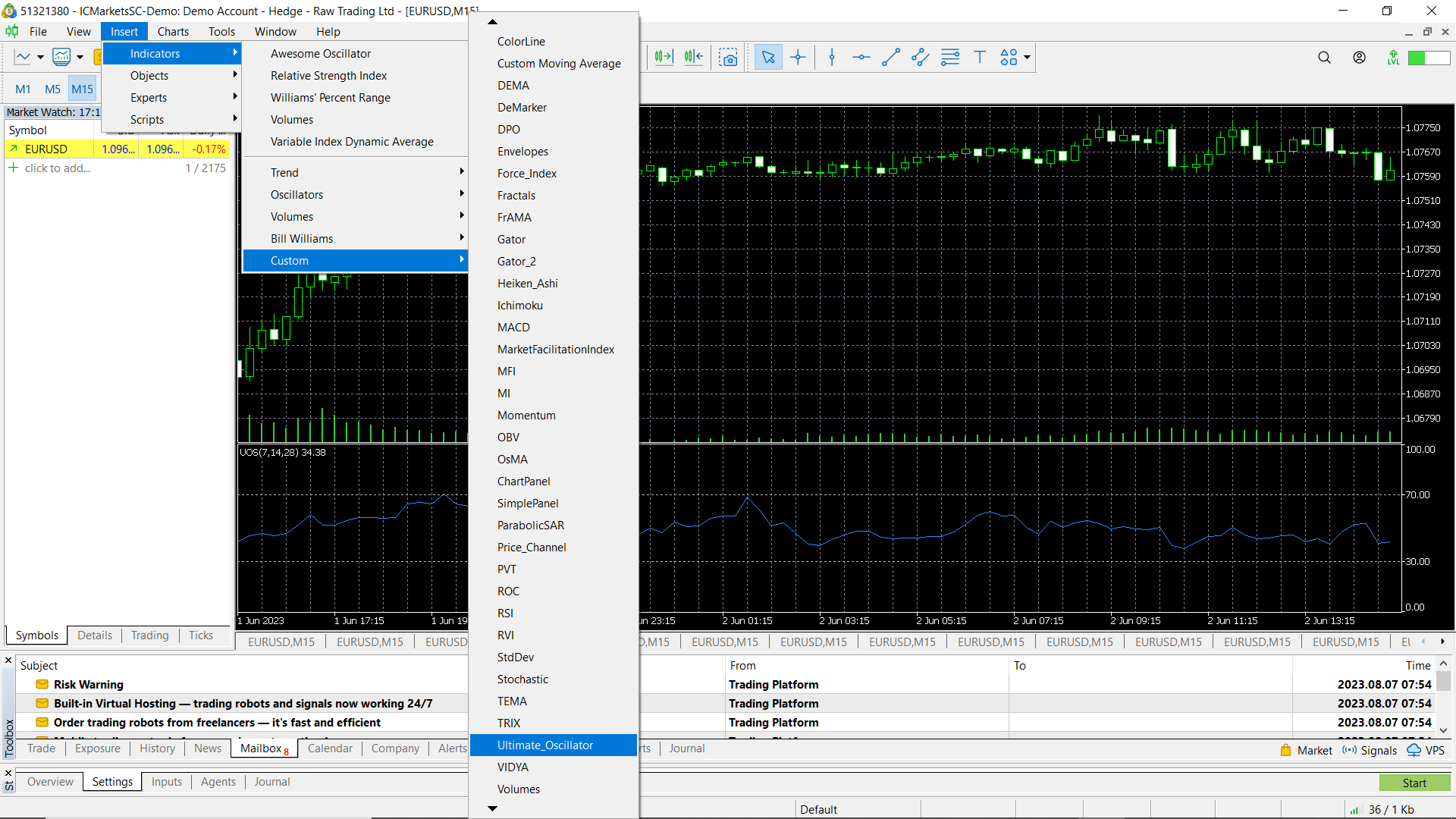The image size is (1456, 819).
Task: Close the Toolbox panel with X
Action: point(8,661)
